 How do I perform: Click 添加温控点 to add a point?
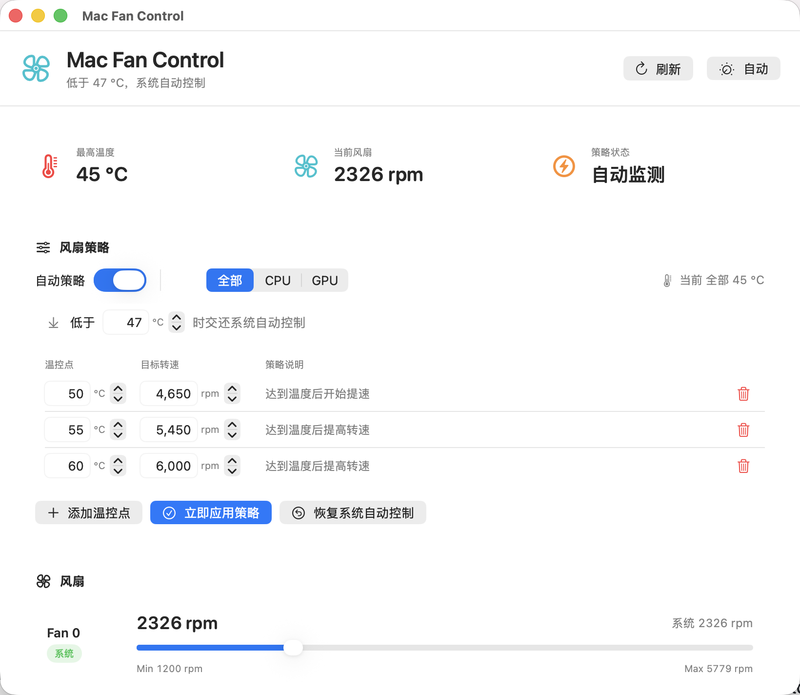coord(89,513)
